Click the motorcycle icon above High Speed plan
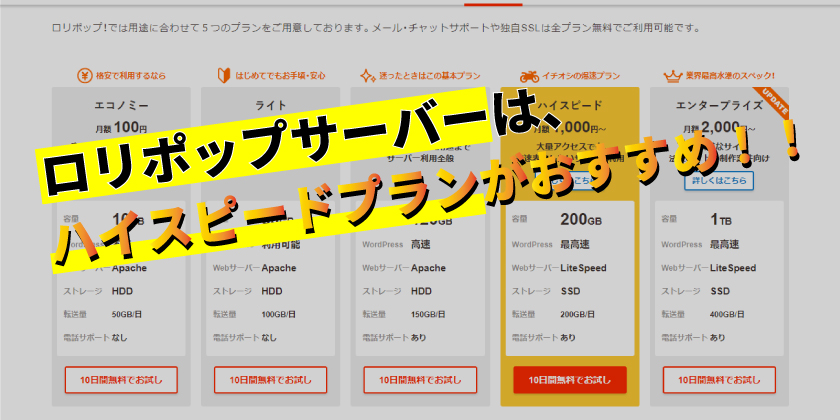This screenshot has height=420, width=840. click(x=529, y=76)
